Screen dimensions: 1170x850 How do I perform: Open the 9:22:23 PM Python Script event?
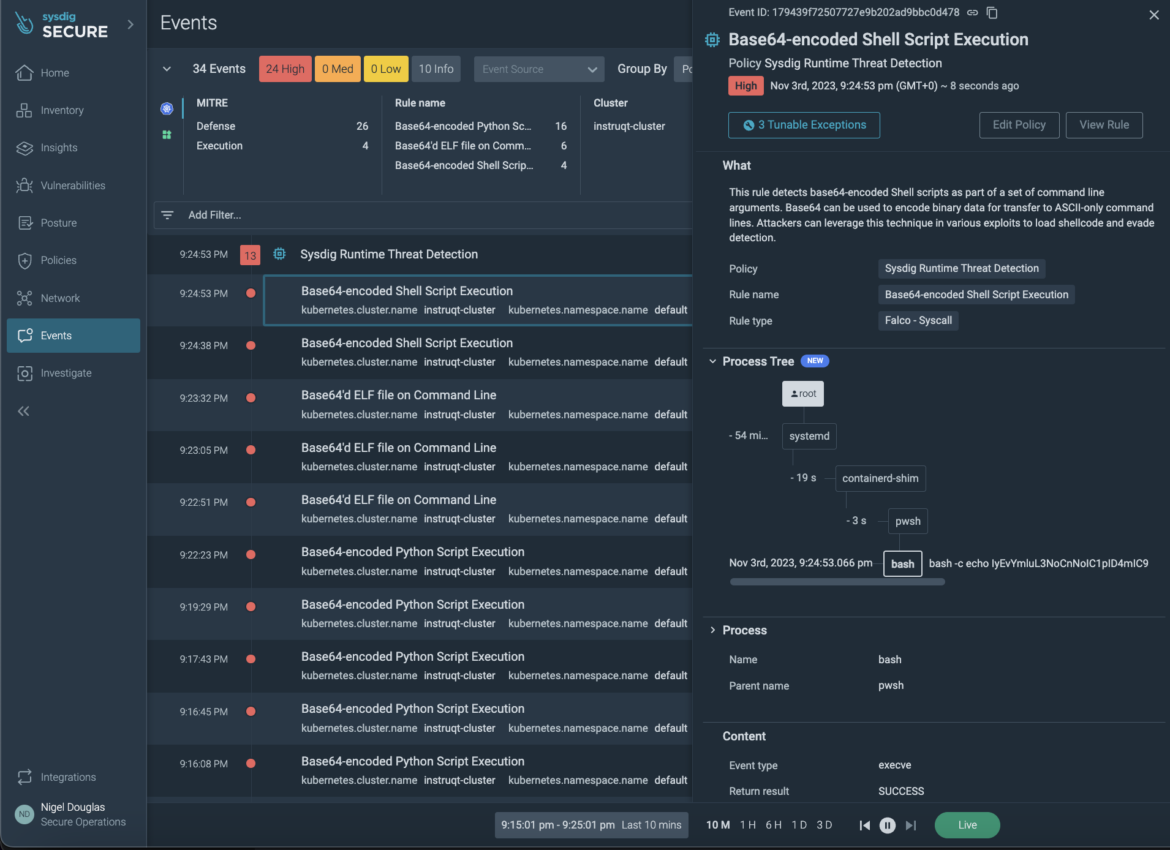coord(420,561)
